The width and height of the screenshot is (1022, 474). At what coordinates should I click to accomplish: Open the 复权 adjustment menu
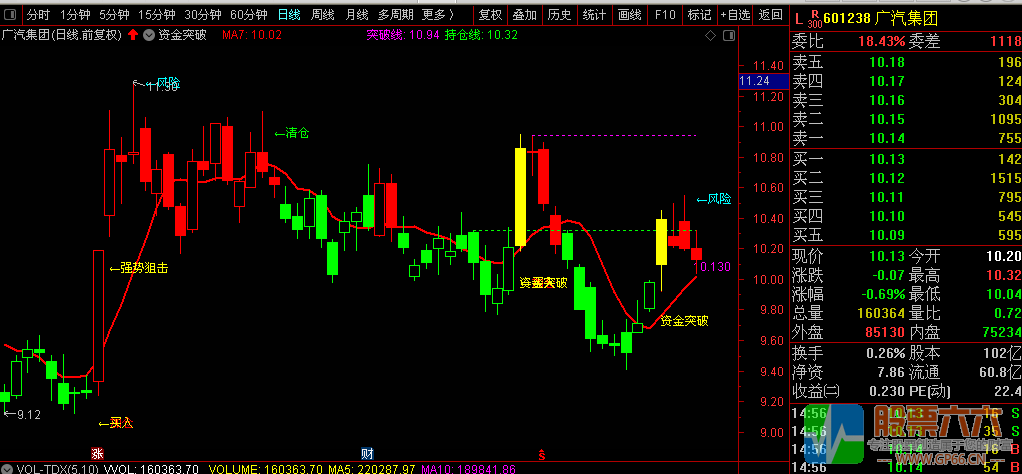point(490,14)
